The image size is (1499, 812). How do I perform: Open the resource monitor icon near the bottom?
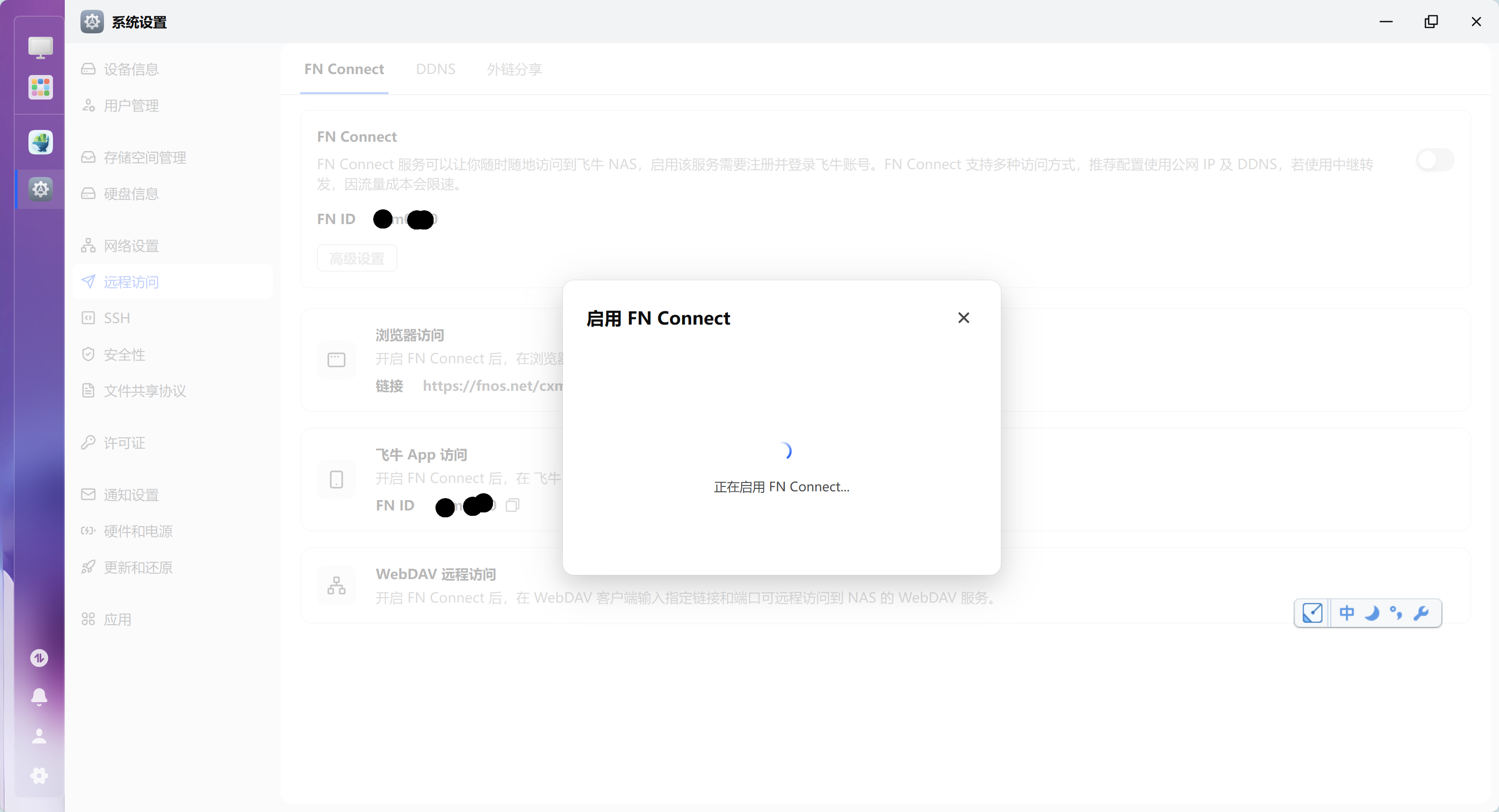[x=39, y=658]
